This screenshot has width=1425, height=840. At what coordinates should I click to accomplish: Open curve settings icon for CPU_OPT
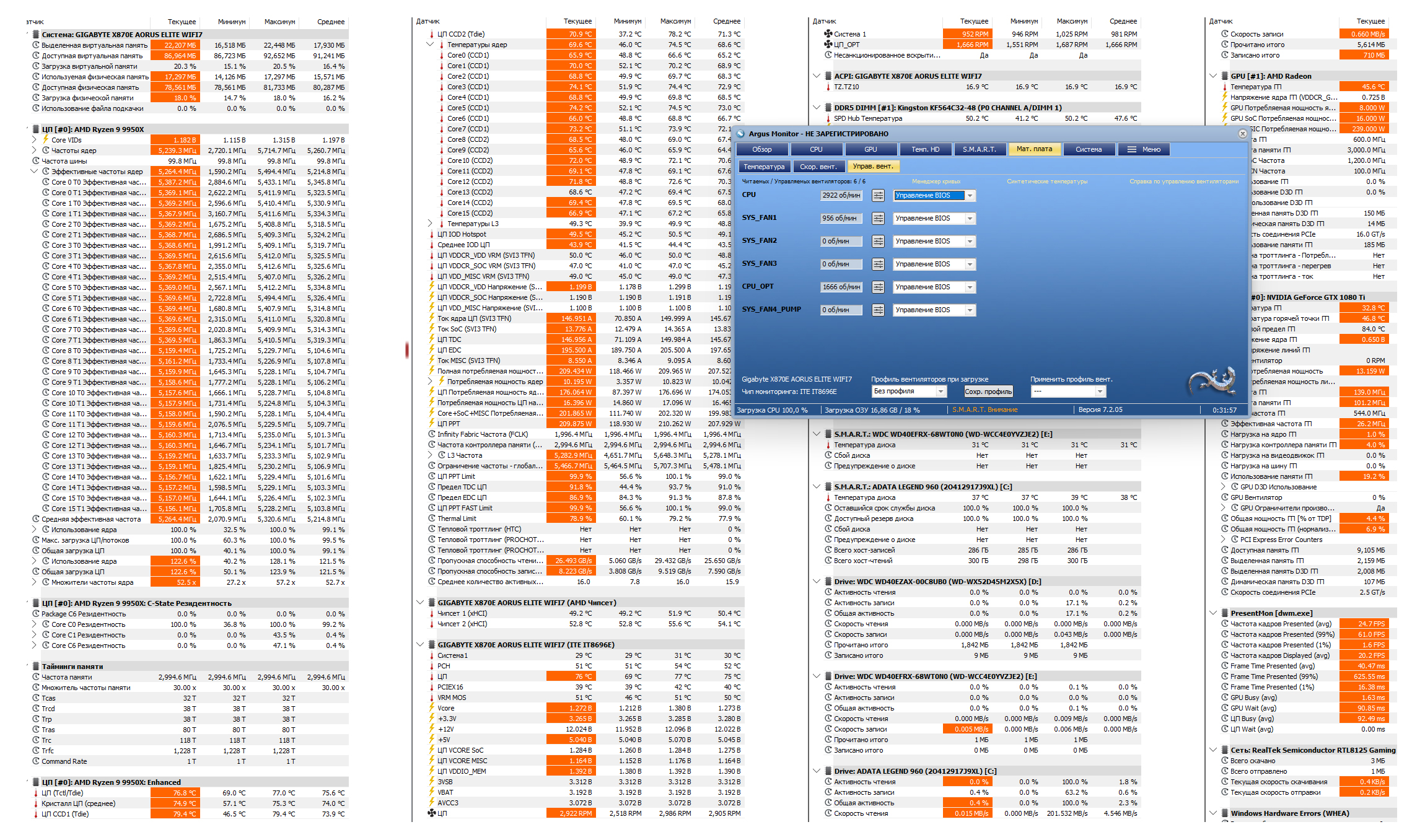[878, 287]
